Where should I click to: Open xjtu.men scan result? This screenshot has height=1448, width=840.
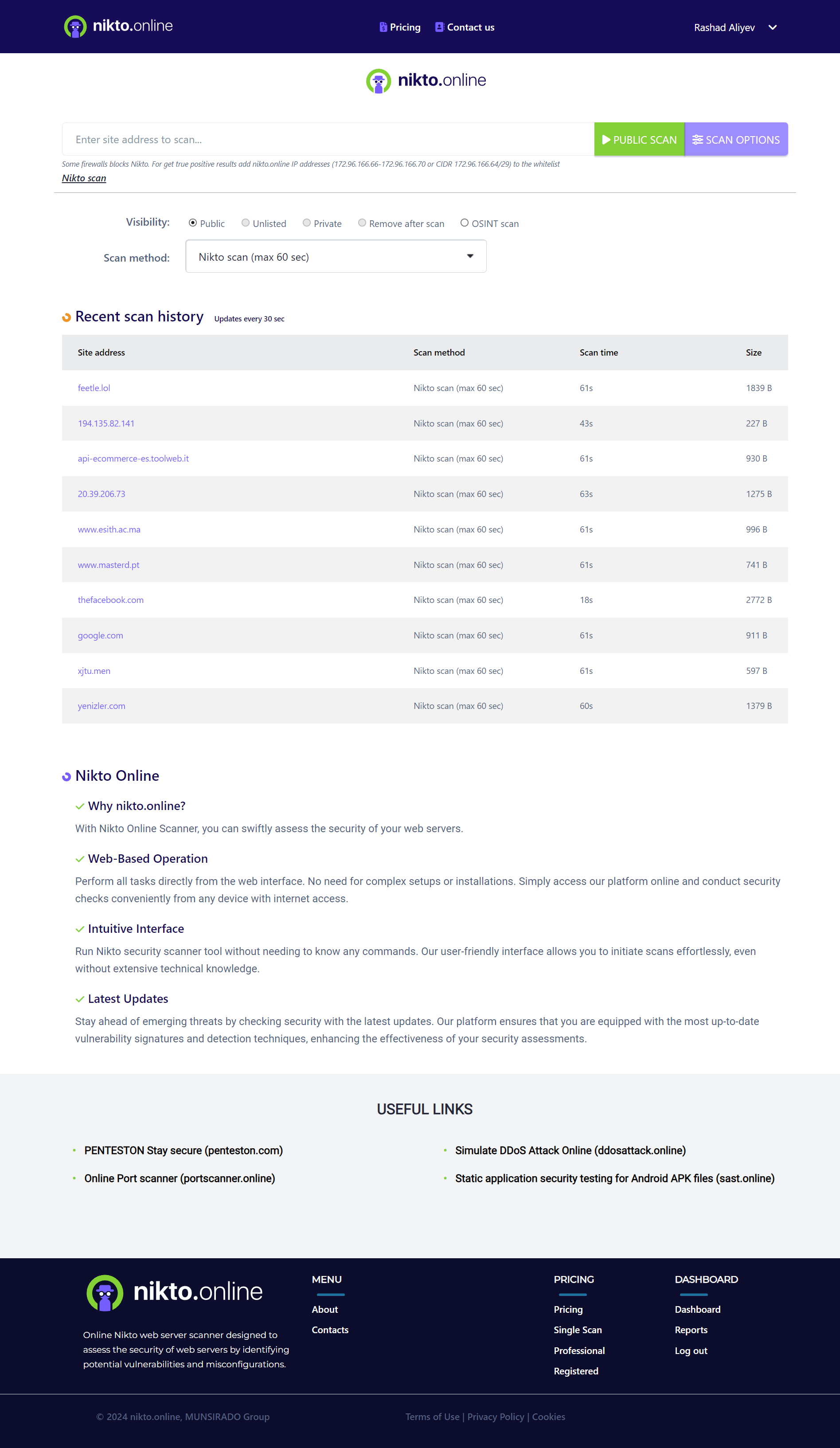pyautogui.click(x=94, y=670)
